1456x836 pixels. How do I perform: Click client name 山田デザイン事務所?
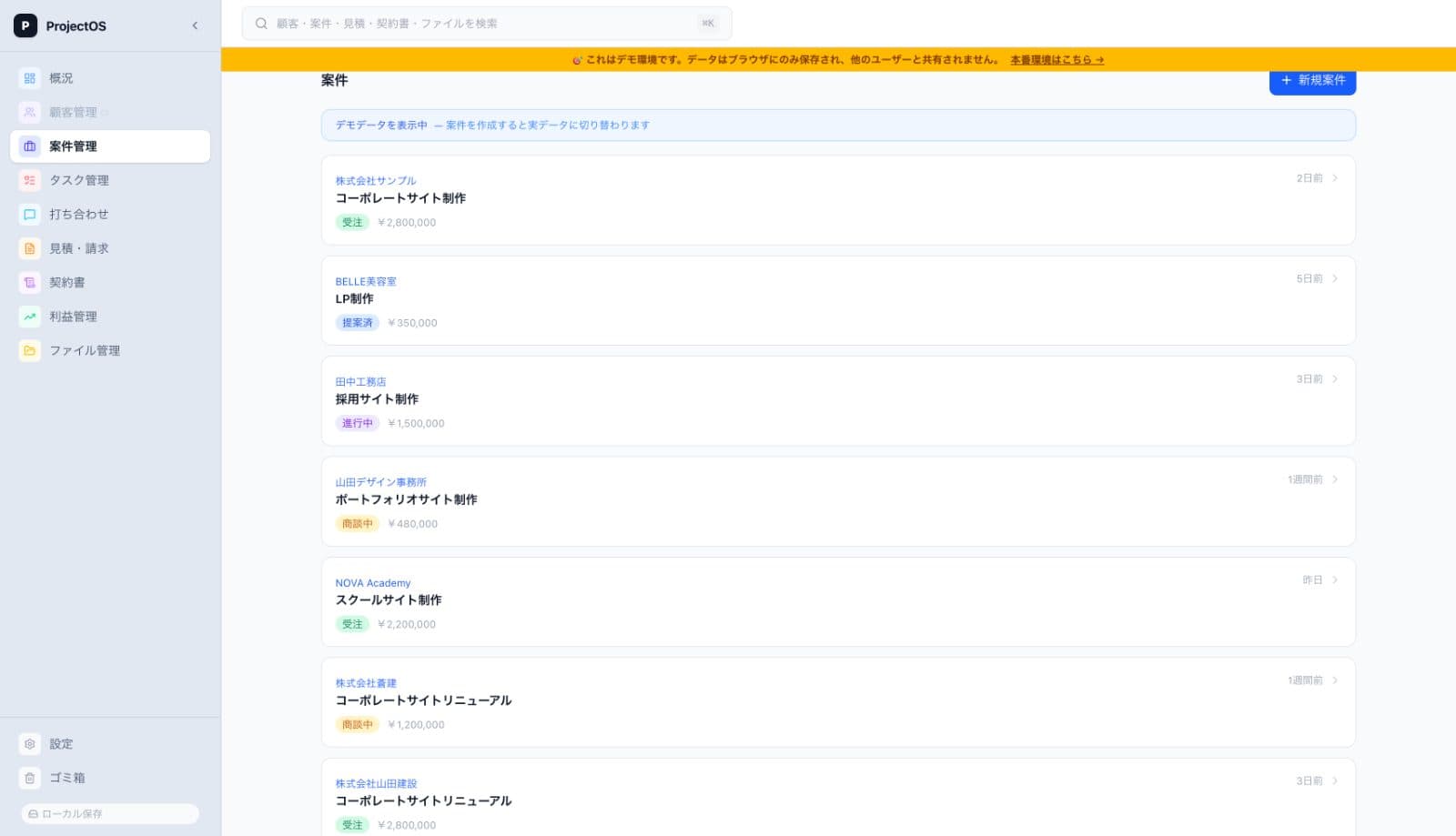point(380,483)
